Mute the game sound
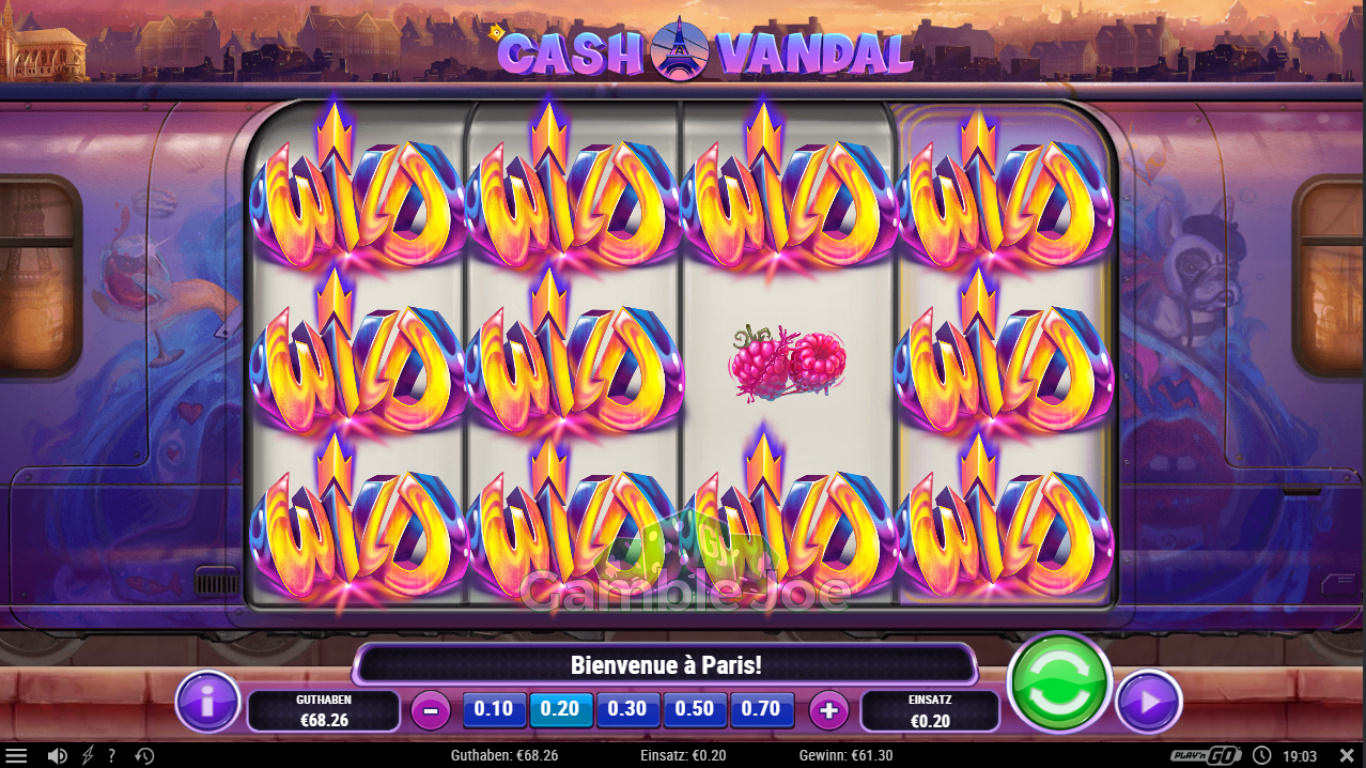This screenshot has width=1366, height=768. click(58, 756)
